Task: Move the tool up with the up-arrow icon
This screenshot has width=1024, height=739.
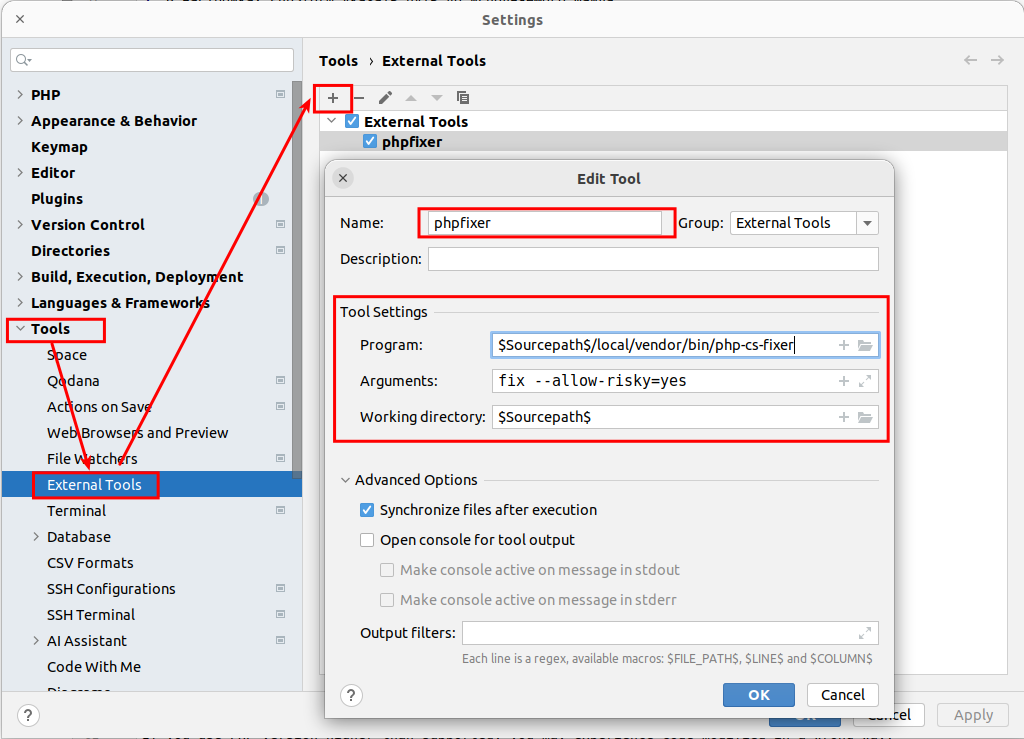Action: [x=411, y=98]
